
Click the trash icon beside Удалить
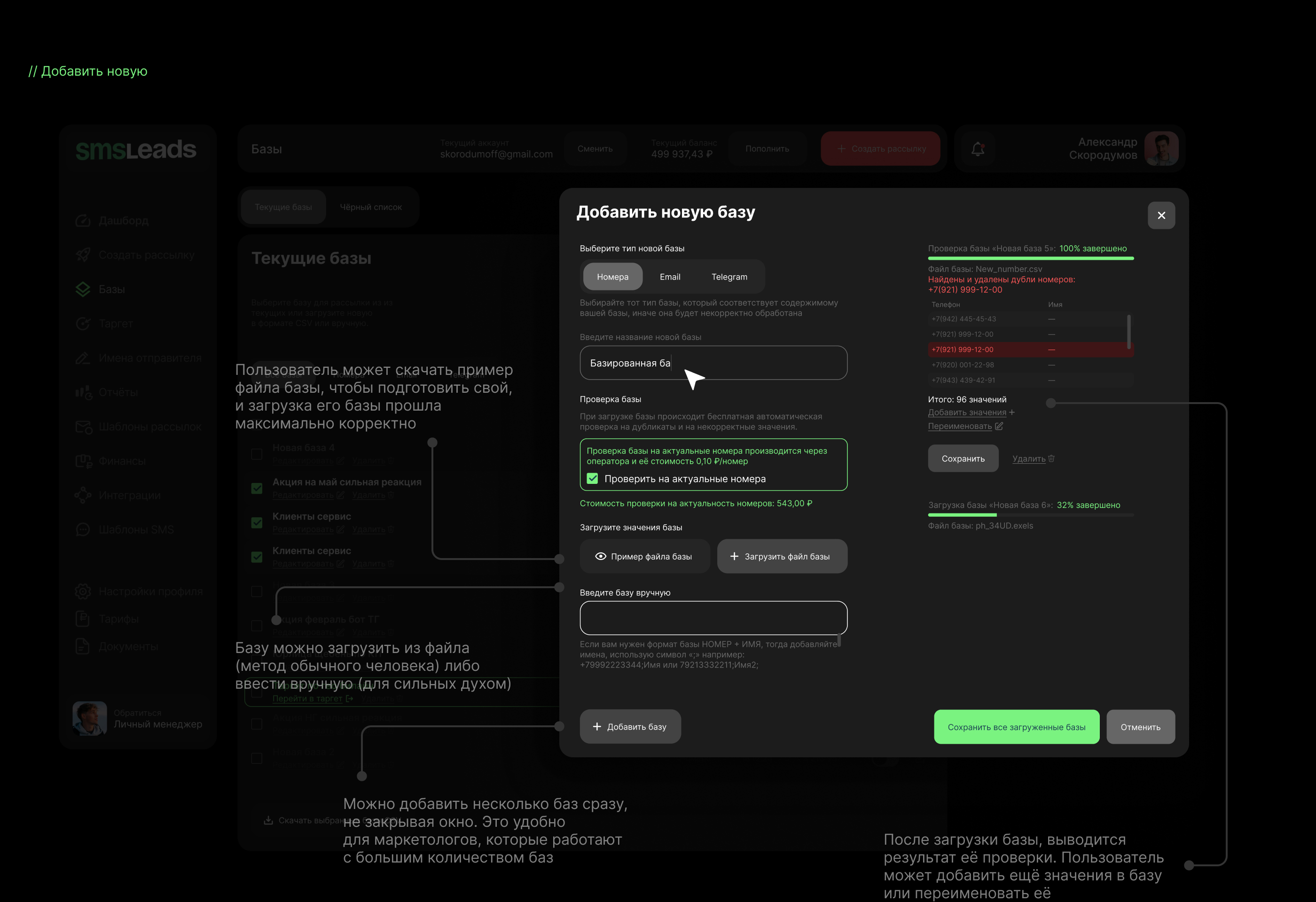(x=1051, y=459)
